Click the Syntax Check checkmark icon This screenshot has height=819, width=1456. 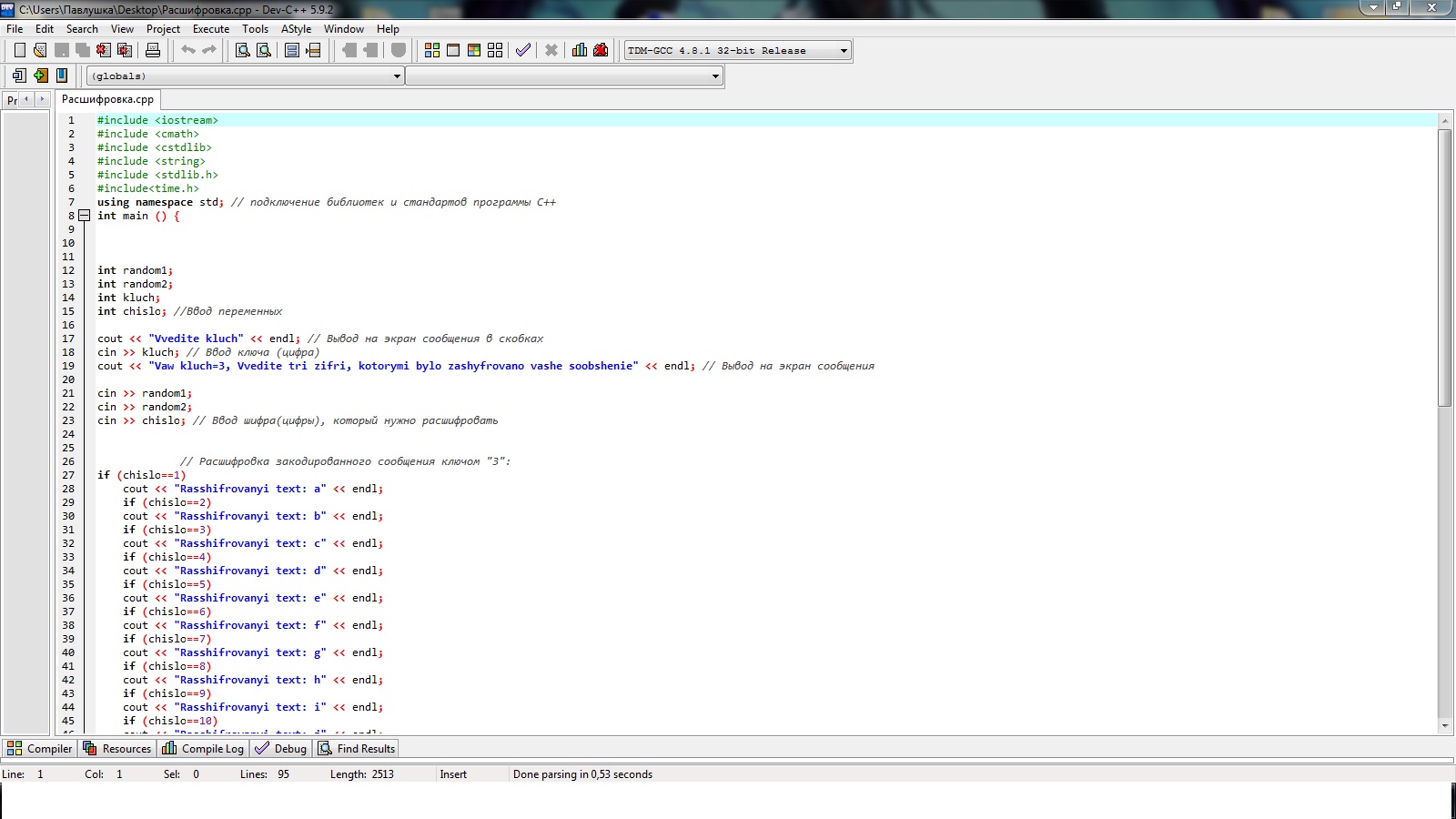click(x=523, y=50)
